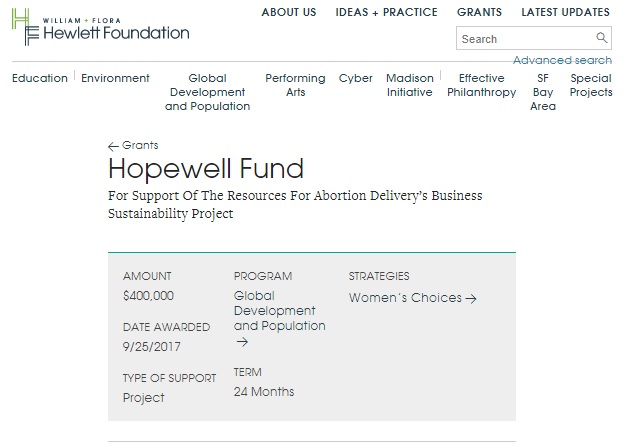This screenshot has height=444, width=638.
Task: Open the Madison Initiative tab
Action: pos(410,85)
